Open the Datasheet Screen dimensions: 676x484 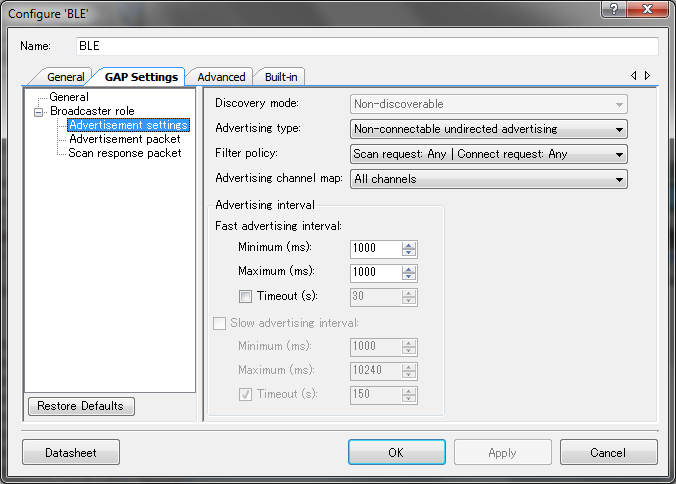point(71,452)
